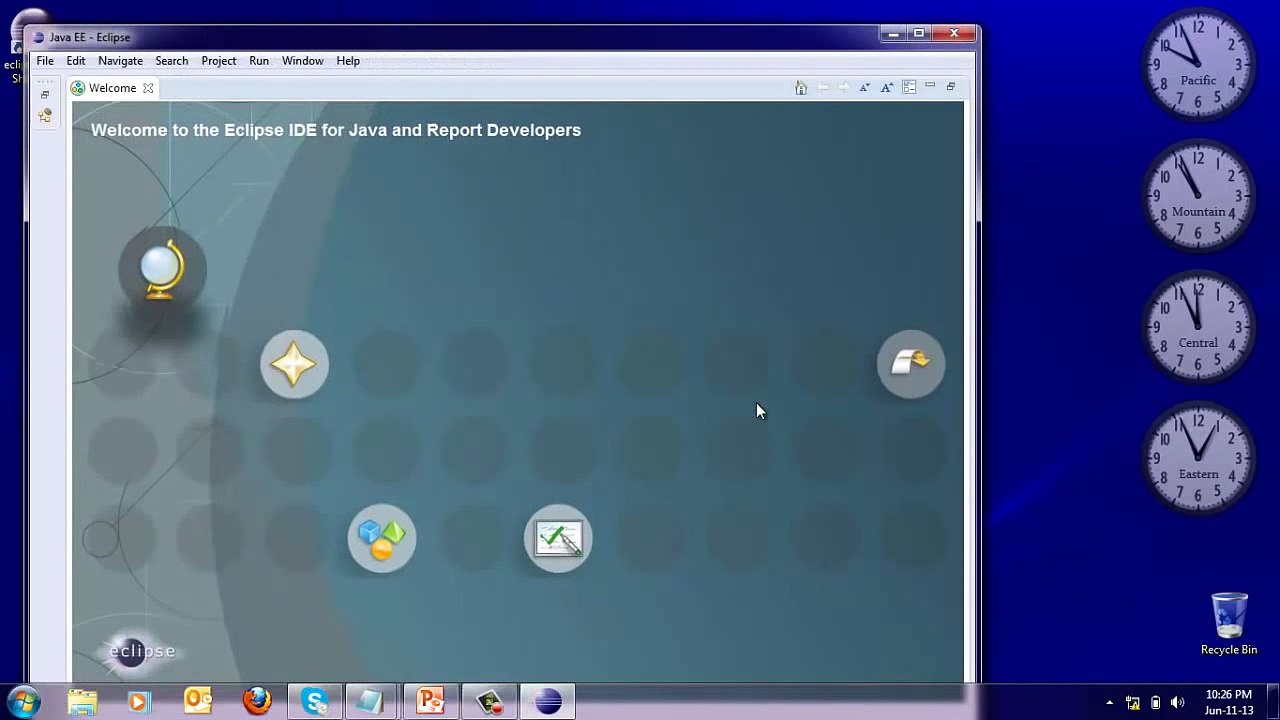Open the Edit menu
This screenshot has height=720, width=1280.
(x=76, y=61)
